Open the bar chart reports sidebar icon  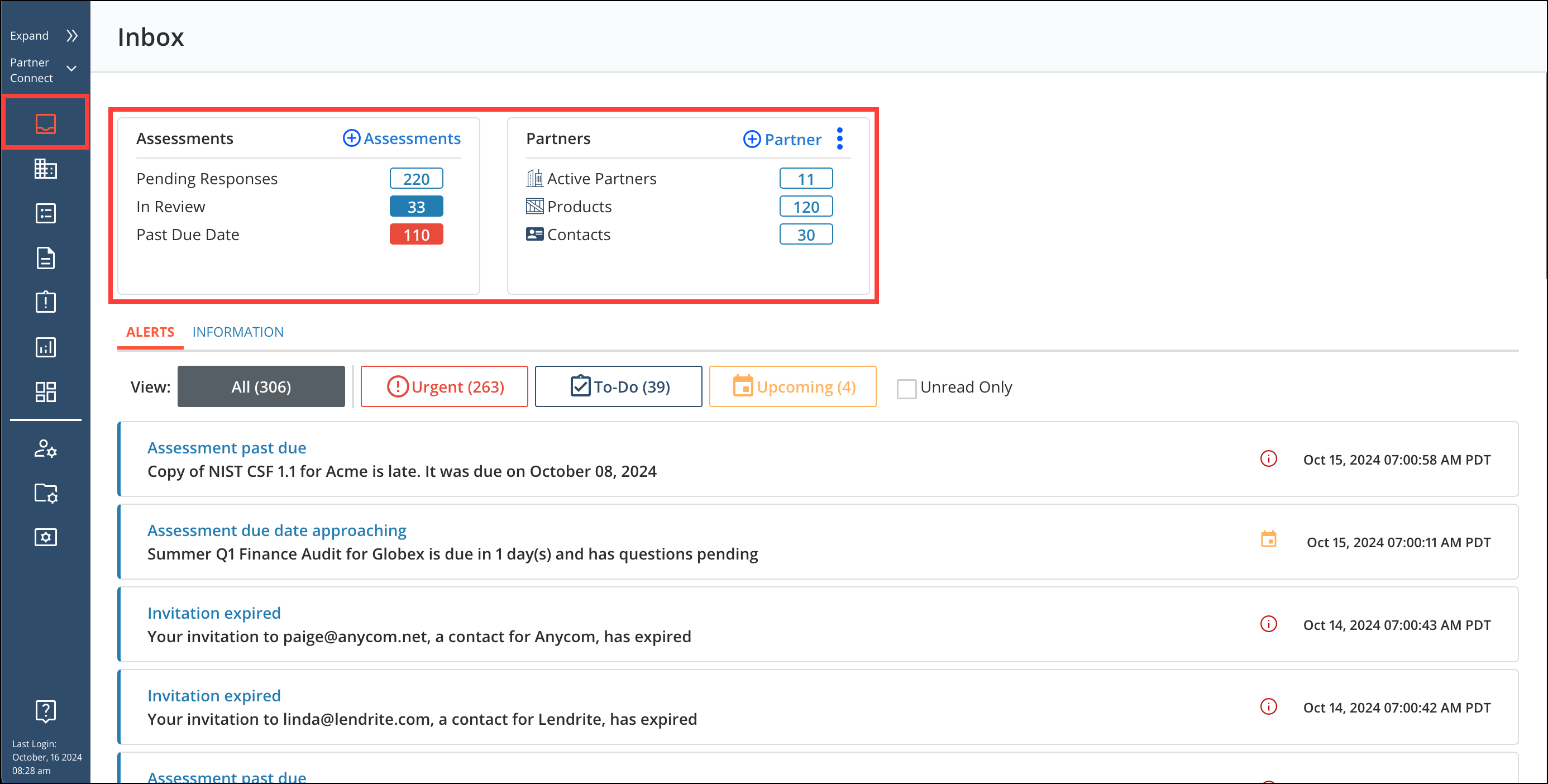46,347
